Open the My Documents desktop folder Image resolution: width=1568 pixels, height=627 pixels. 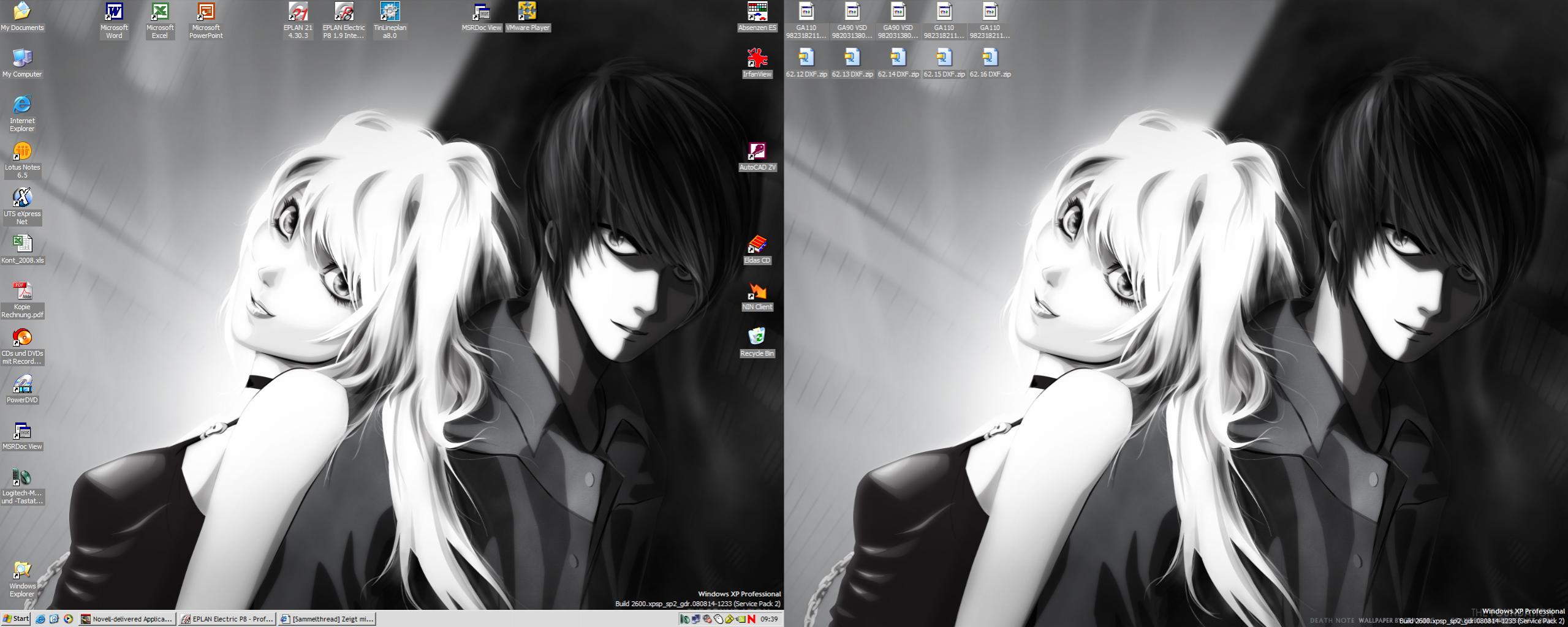click(22, 17)
